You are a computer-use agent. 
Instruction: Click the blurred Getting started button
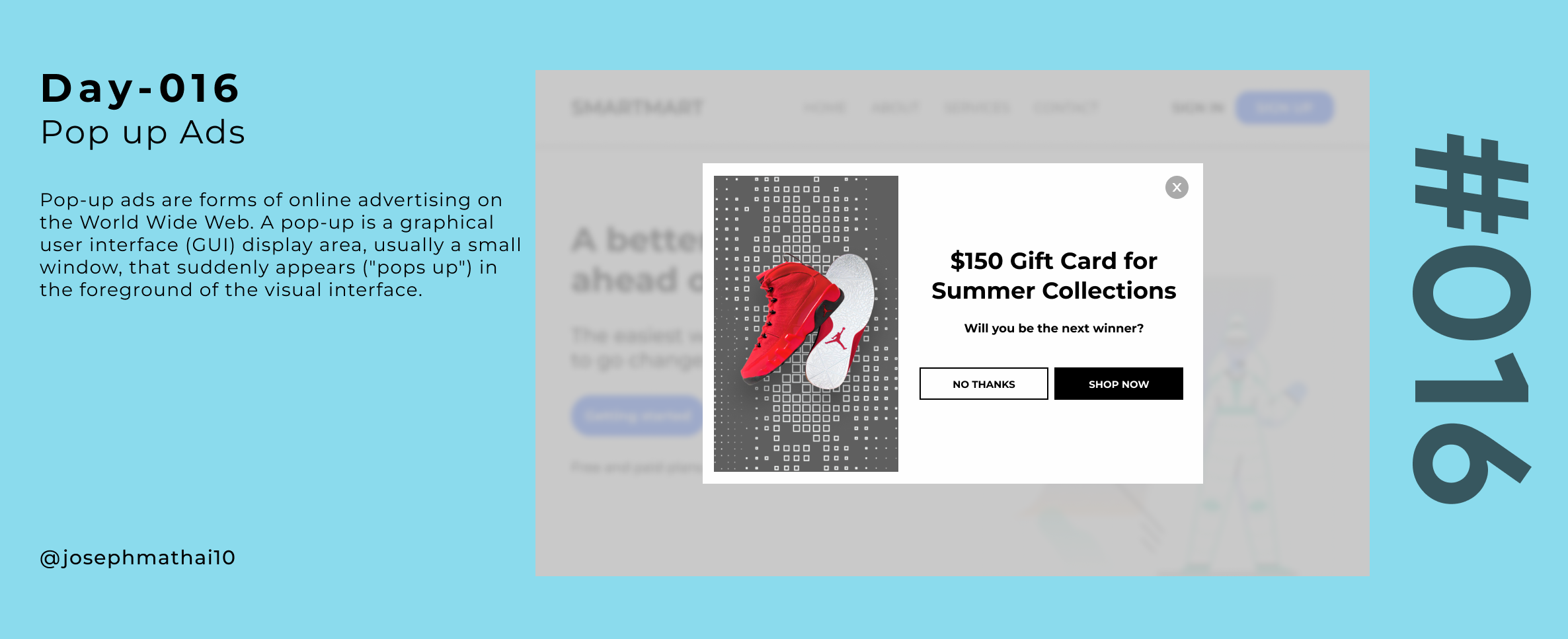(637, 416)
